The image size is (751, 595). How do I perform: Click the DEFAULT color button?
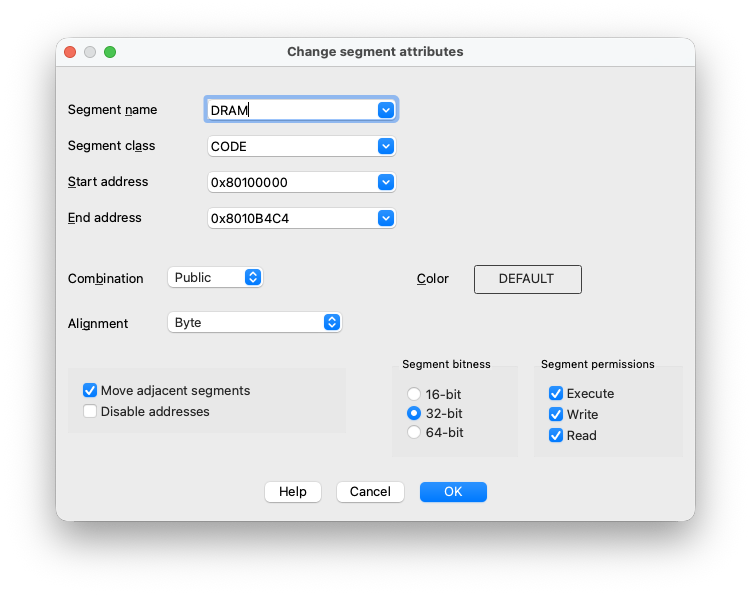point(527,279)
